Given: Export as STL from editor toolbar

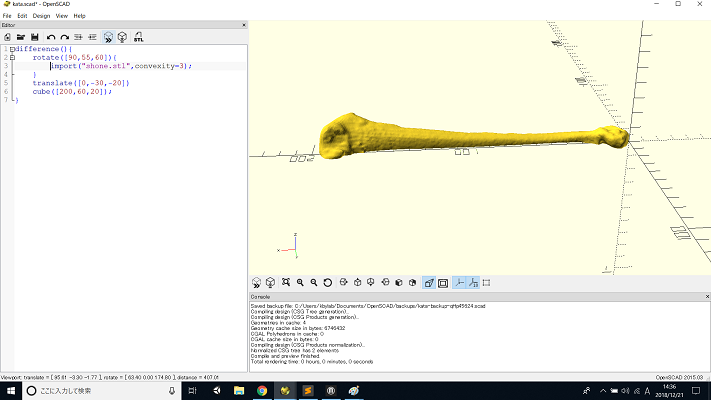Looking at the screenshot, I should pyautogui.click(x=138, y=37).
